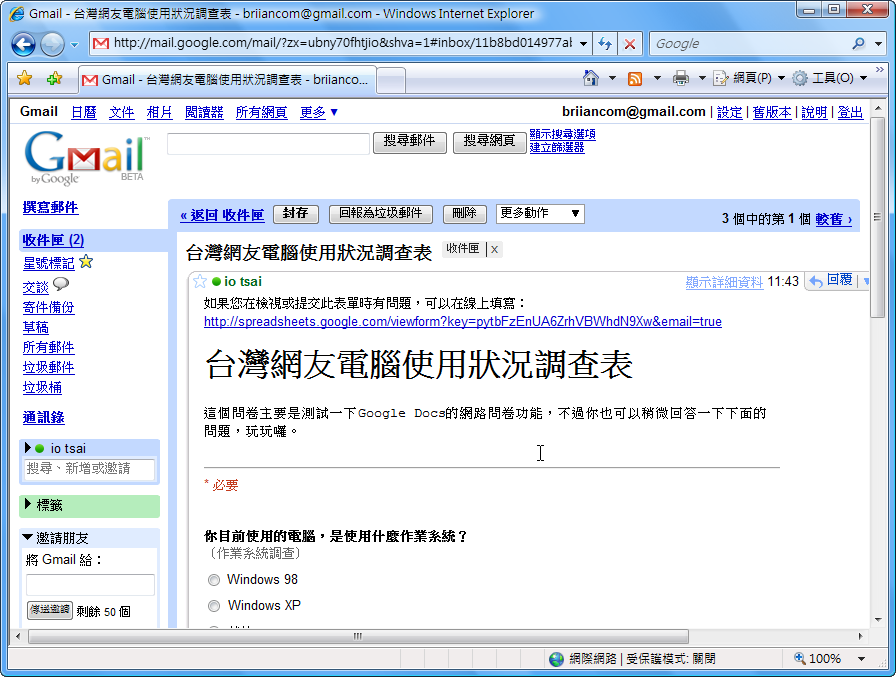Viewport: 896px width, 677px height.
Task: Select the Gmail browser tab
Action: (227, 79)
